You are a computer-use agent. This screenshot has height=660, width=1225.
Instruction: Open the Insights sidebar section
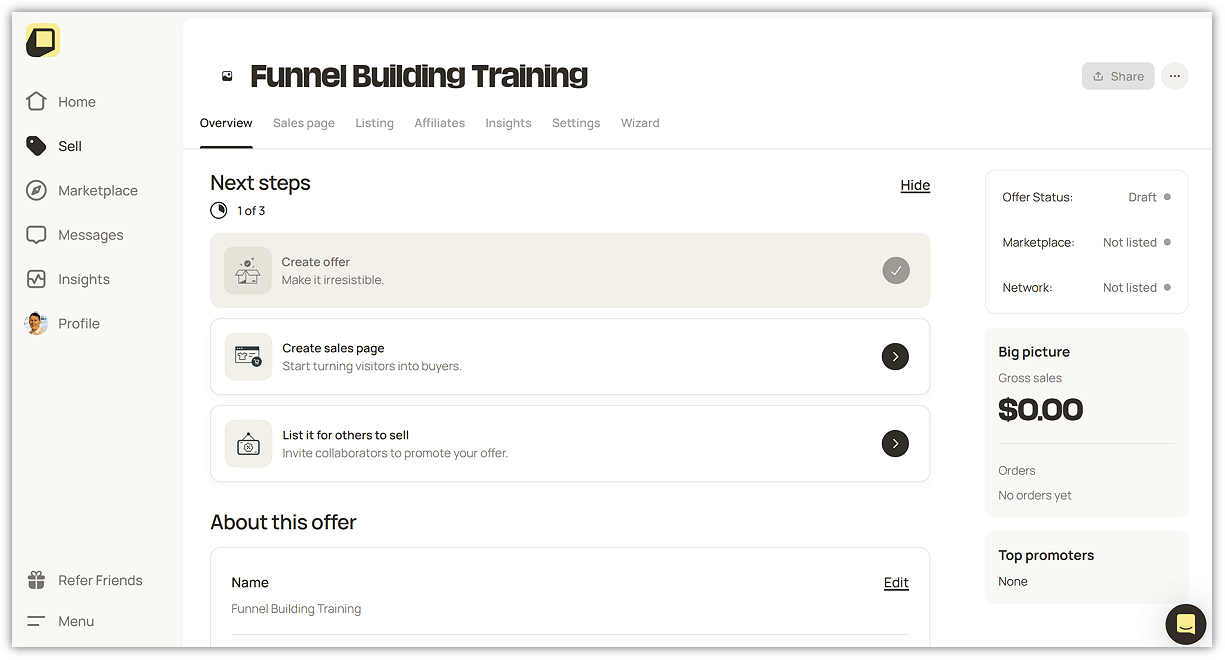[84, 279]
